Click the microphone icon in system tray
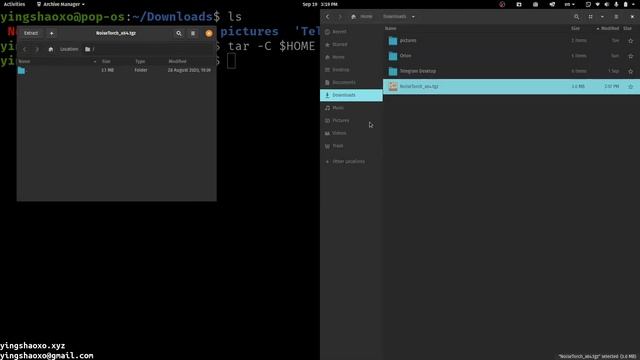 616,4
